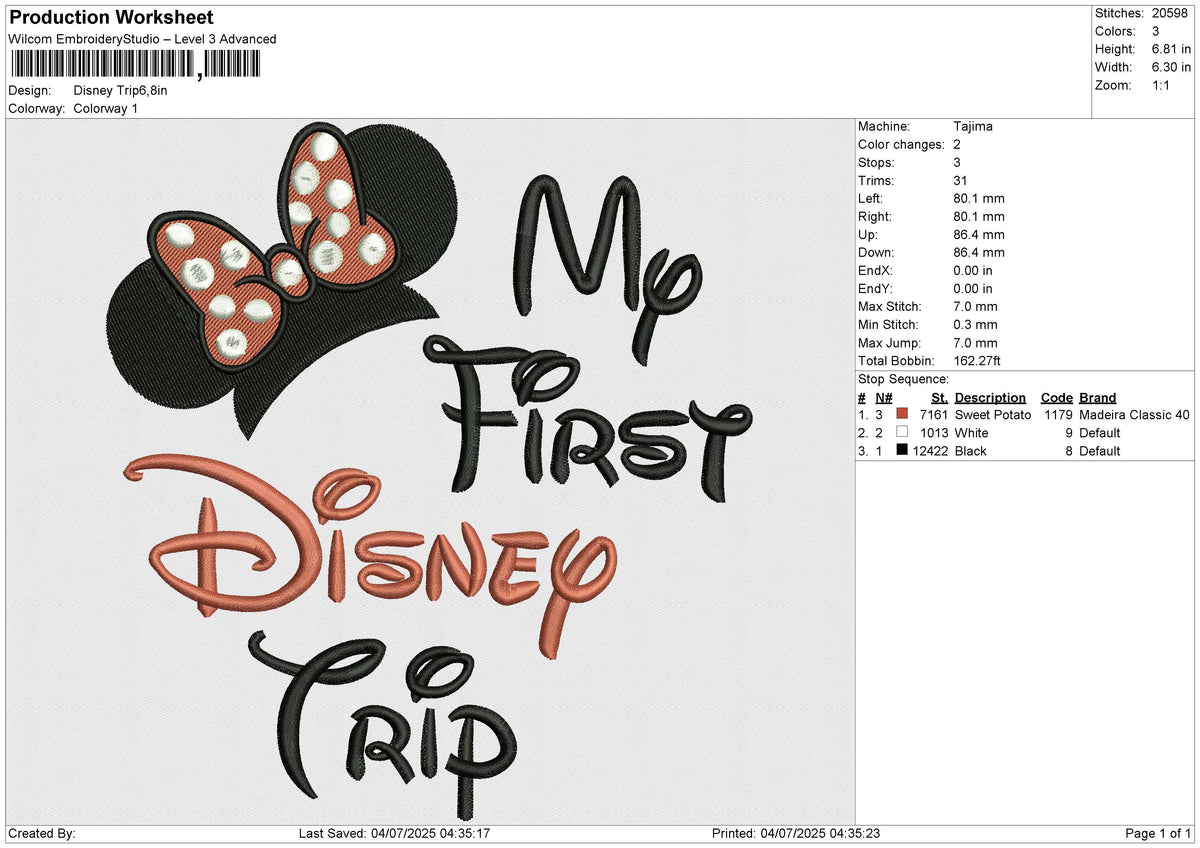Click the barcode under the Wilcom line
Viewport: 1200px width, 848px height.
[x=134, y=65]
